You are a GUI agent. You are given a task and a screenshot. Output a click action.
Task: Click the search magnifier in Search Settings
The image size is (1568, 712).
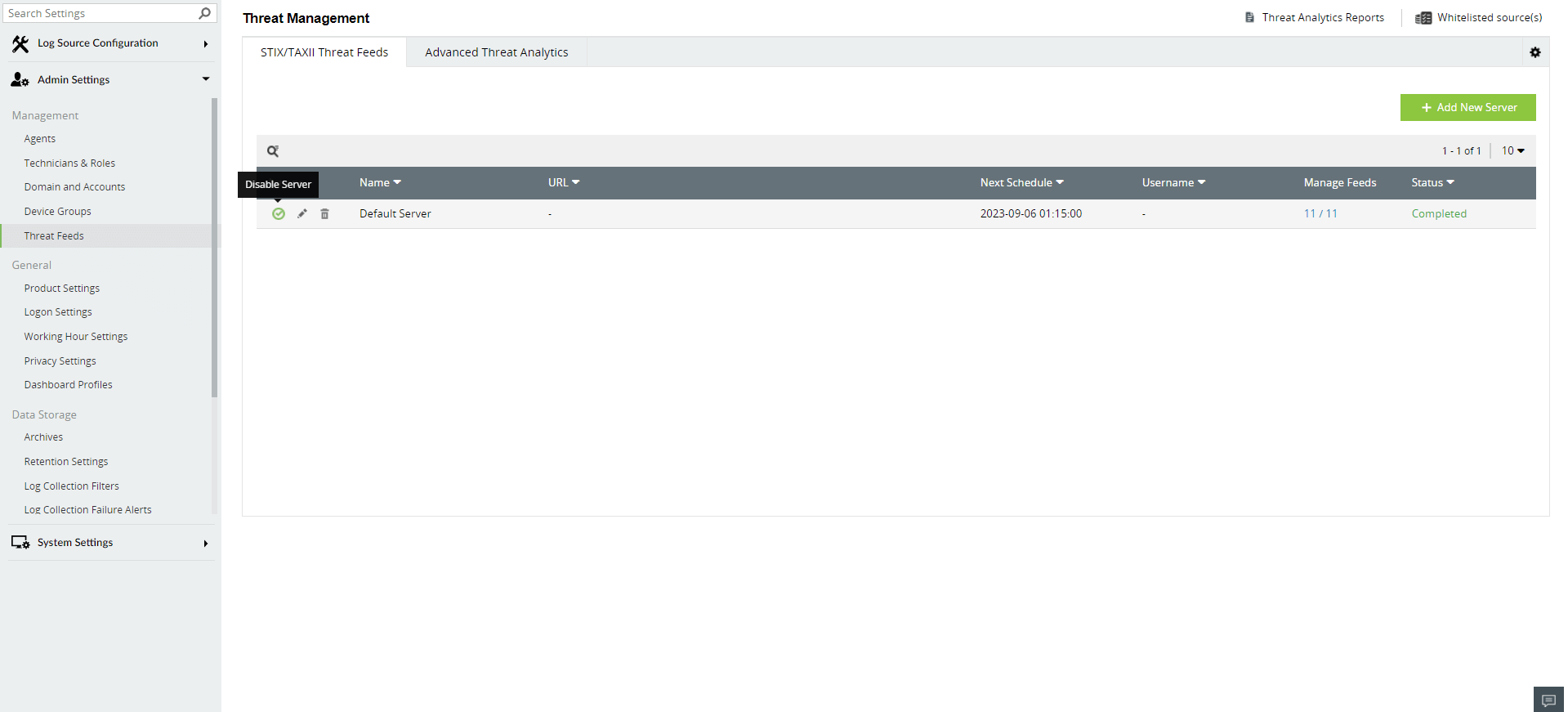coord(204,13)
